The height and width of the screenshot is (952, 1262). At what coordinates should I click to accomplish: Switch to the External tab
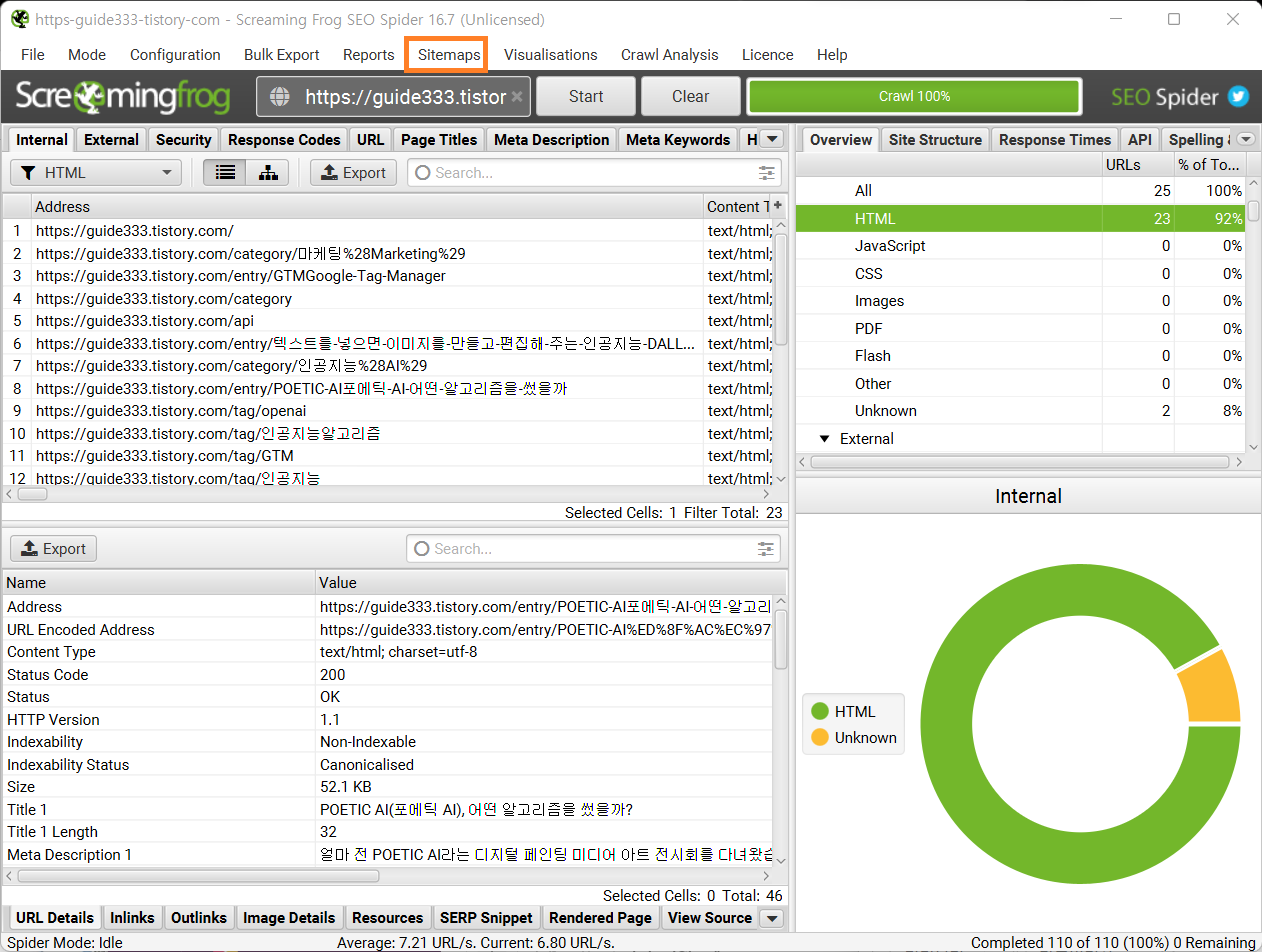111,140
